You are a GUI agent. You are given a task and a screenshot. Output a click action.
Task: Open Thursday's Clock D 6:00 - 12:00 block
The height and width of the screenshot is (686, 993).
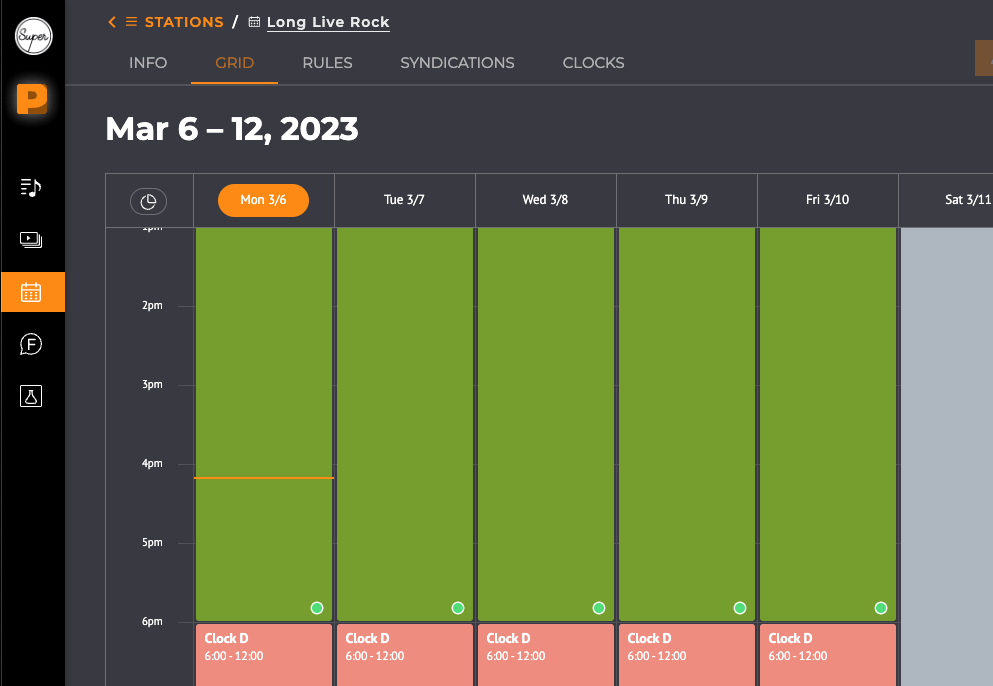(687, 655)
